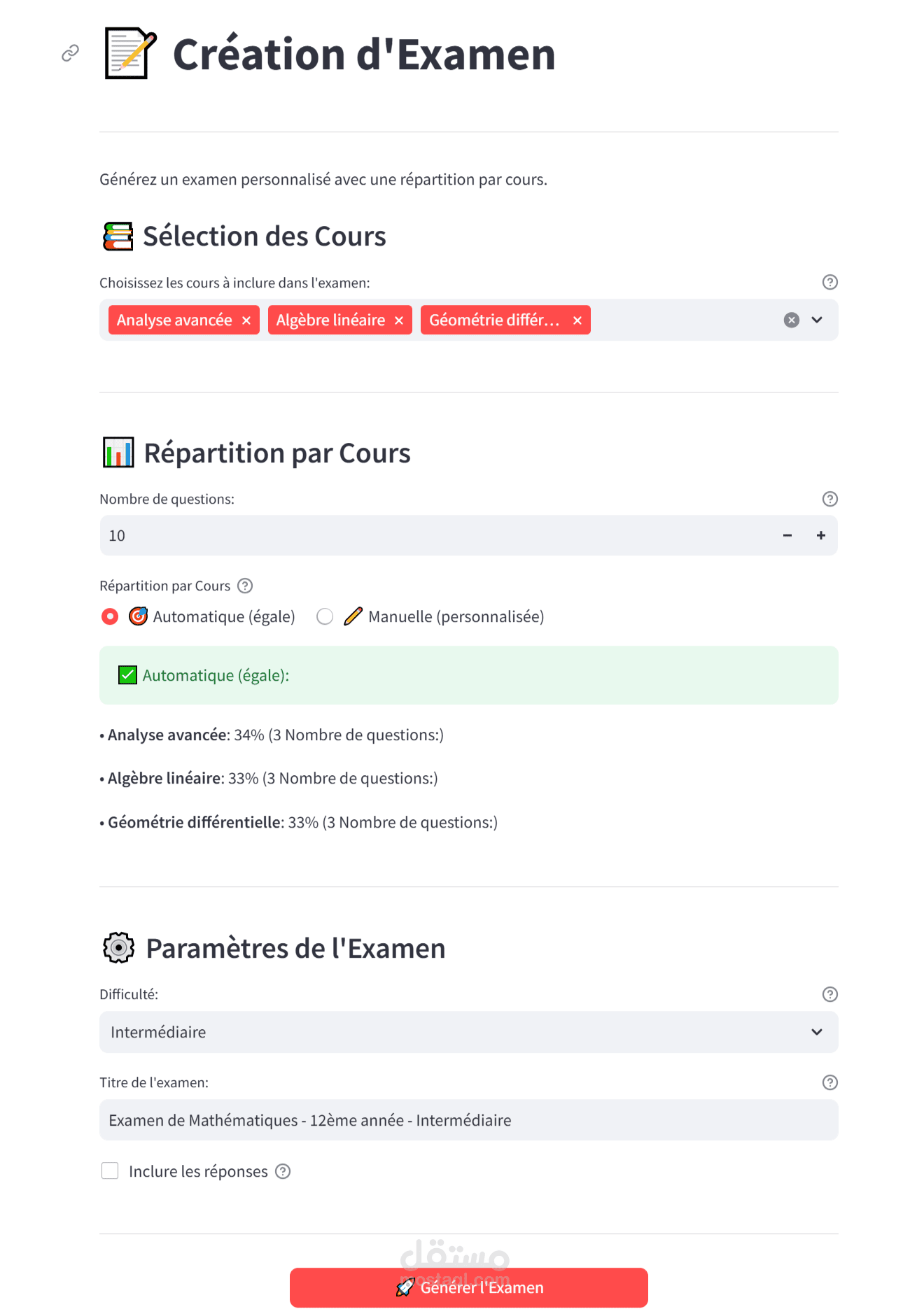910x1316 pixels.
Task: Remove the Analyse avancée course tag
Action: [x=246, y=320]
